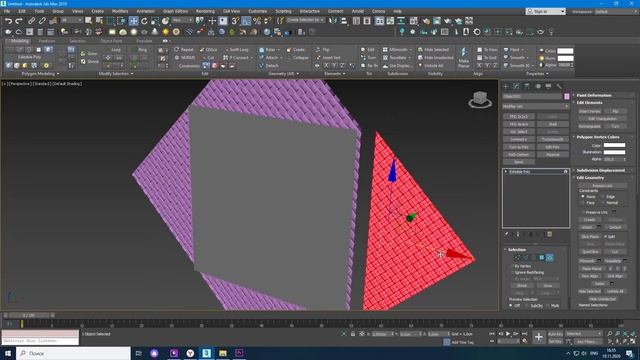This screenshot has width=640, height=360.
Task: Select the Select and Rotate tool
Action: point(144,21)
